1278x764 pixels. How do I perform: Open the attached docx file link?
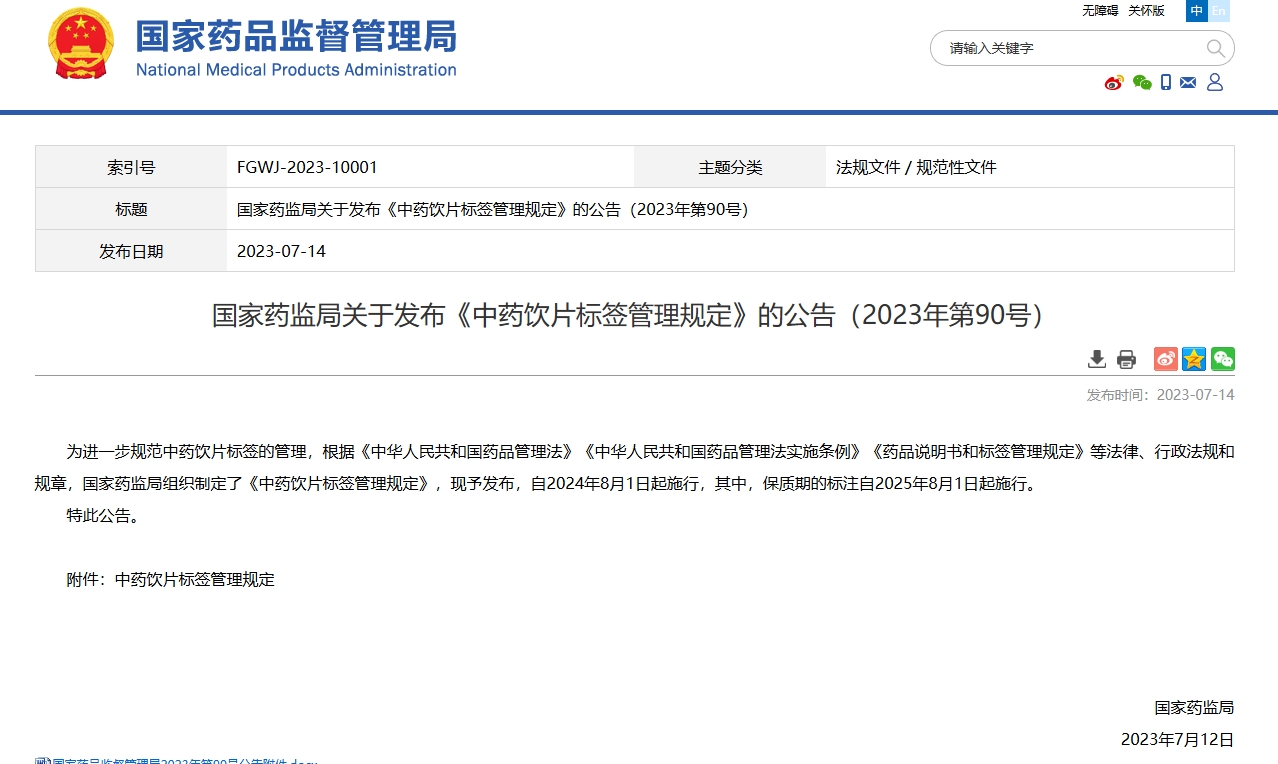click(180, 760)
